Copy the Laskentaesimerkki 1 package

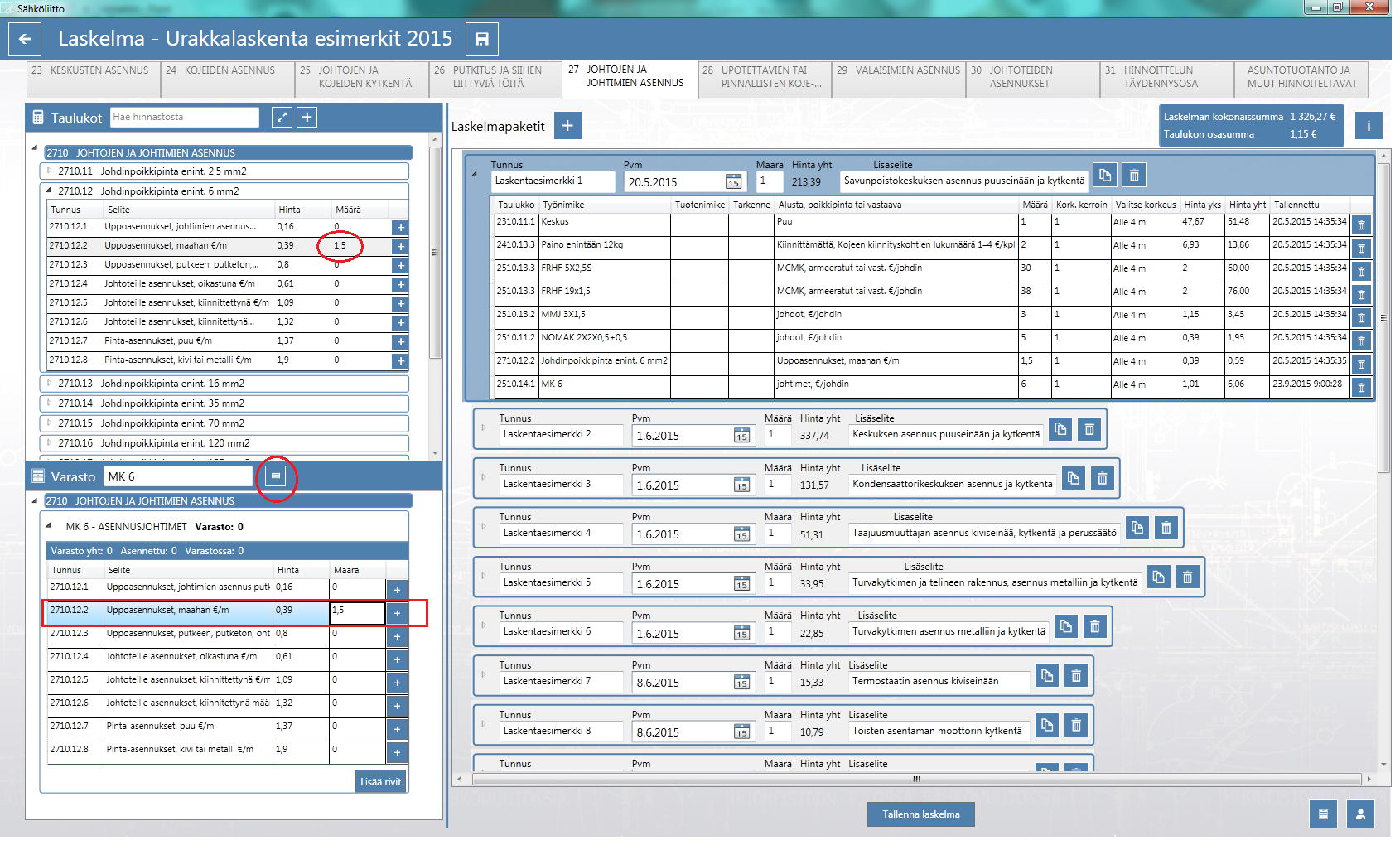pos(1105,176)
